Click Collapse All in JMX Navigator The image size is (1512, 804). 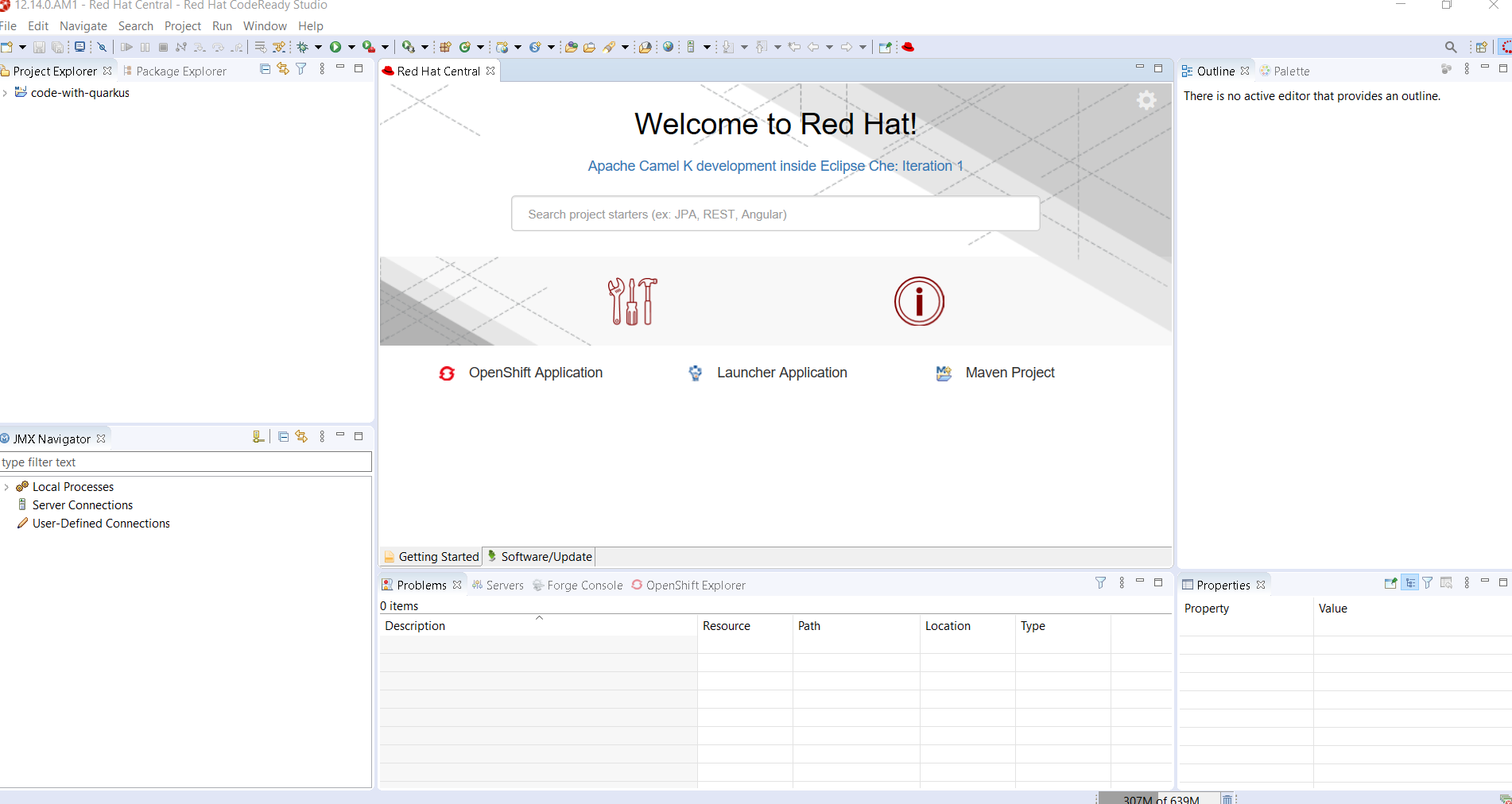click(x=283, y=437)
